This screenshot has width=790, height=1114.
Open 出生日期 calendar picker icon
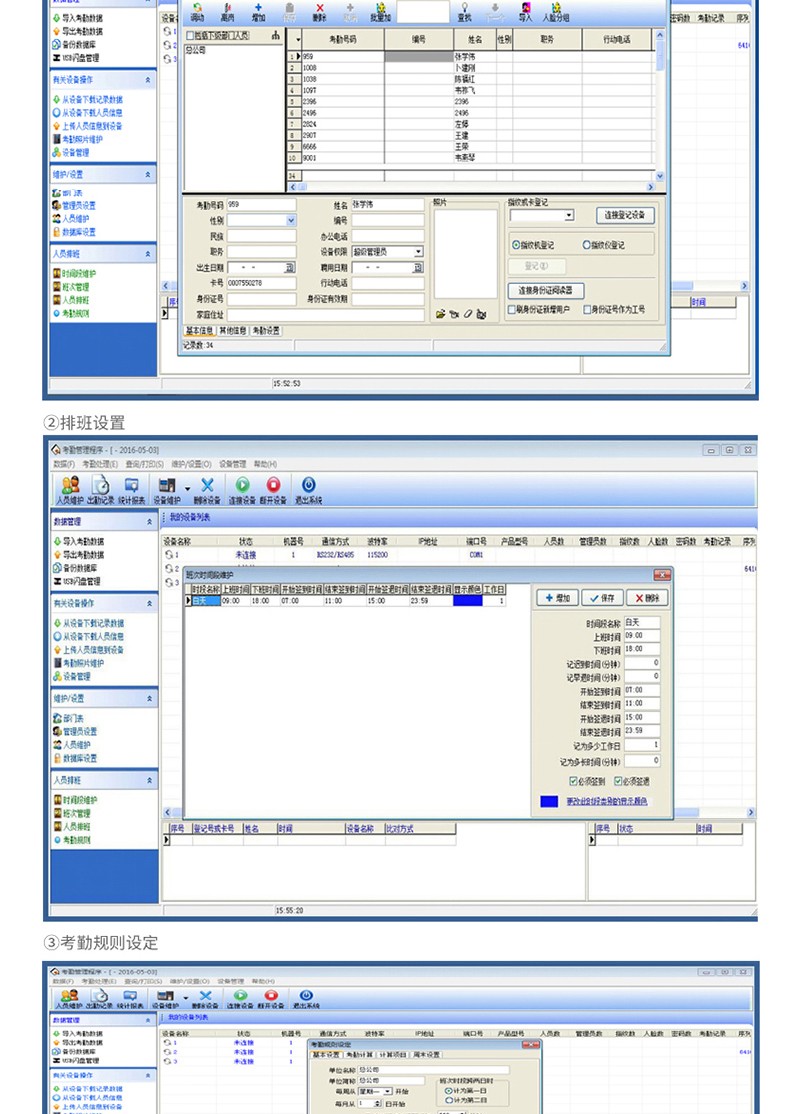click(x=290, y=268)
